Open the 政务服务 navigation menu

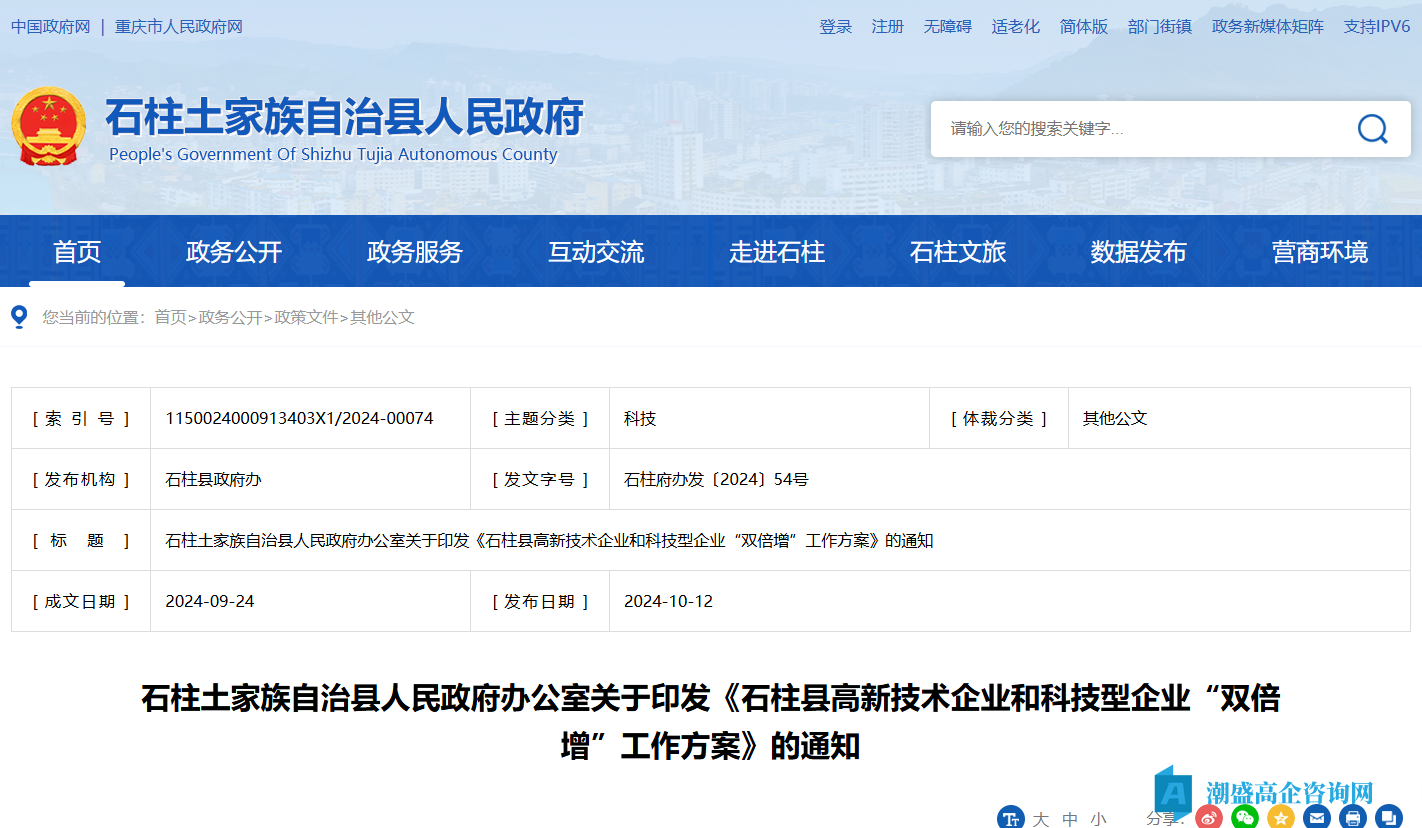tap(415, 252)
